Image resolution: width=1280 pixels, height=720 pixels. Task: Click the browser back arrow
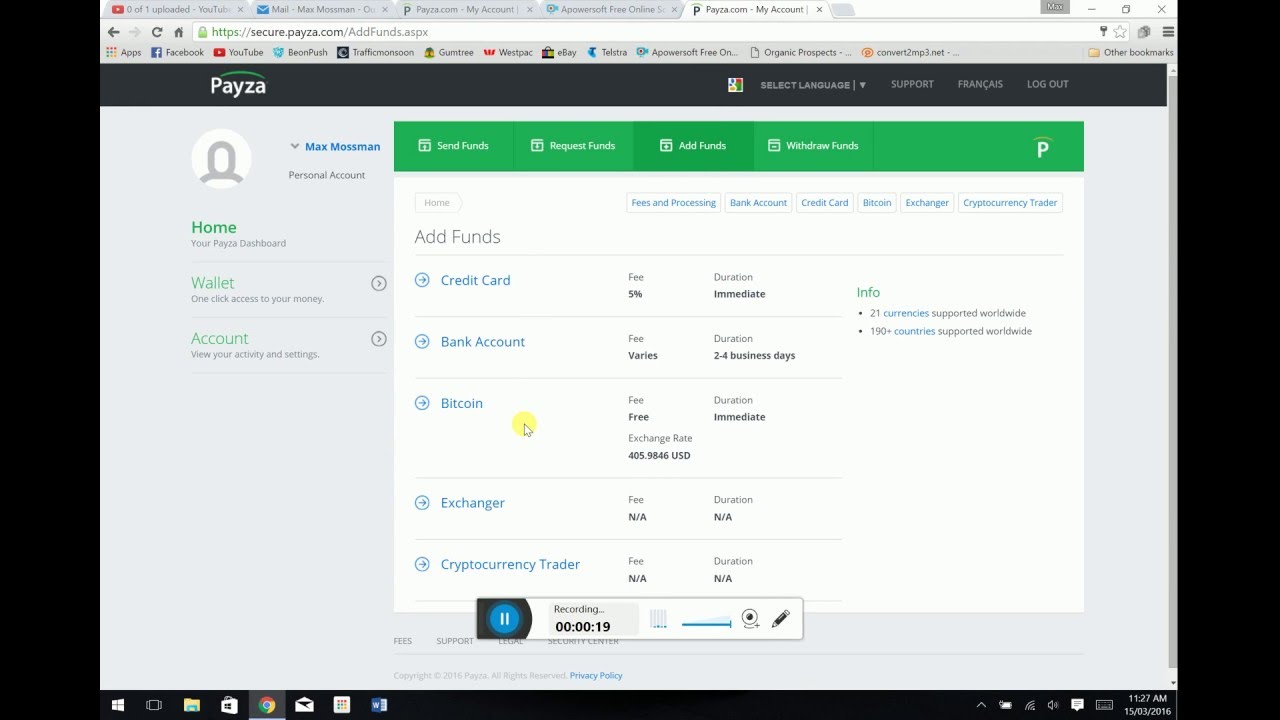(113, 32)
